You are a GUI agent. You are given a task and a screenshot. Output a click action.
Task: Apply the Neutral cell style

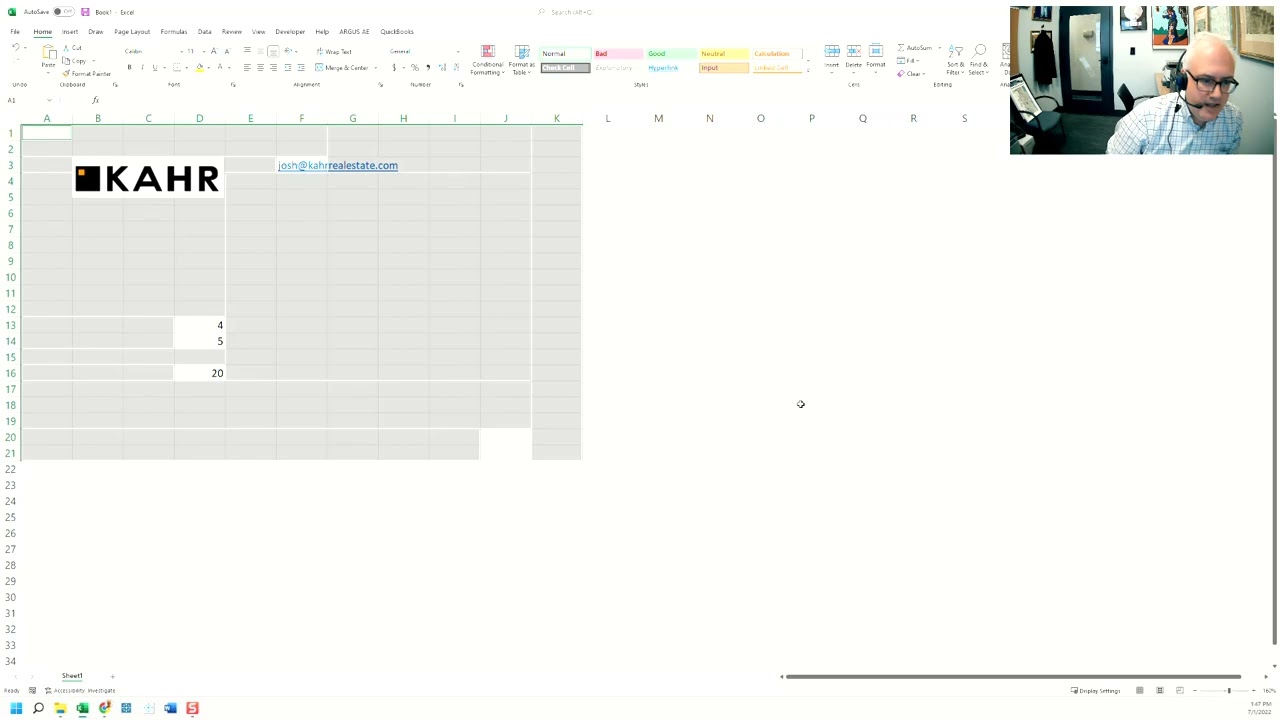[x=723, y=53]
